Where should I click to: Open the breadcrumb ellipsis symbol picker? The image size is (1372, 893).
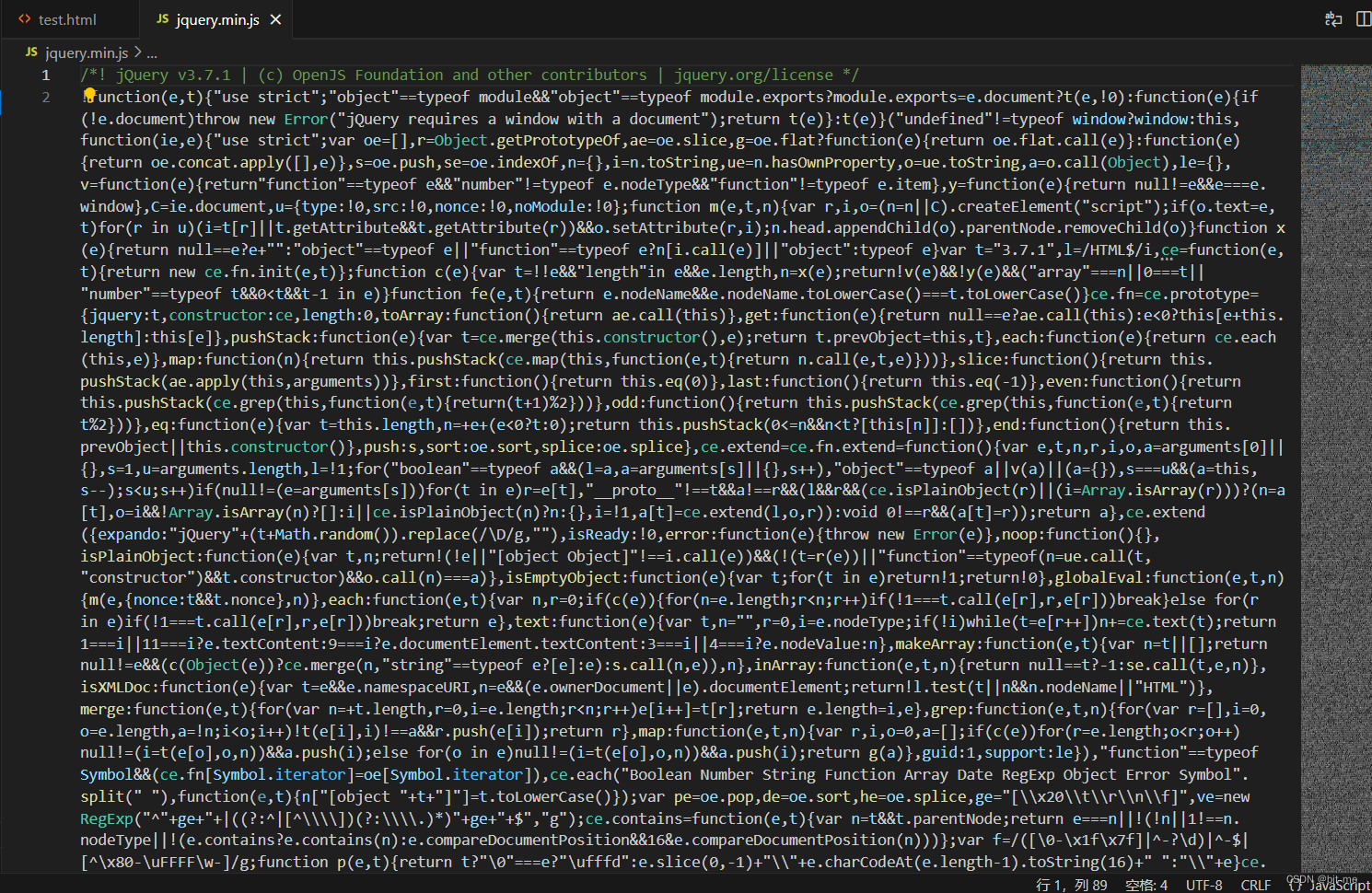coord(152,53)
